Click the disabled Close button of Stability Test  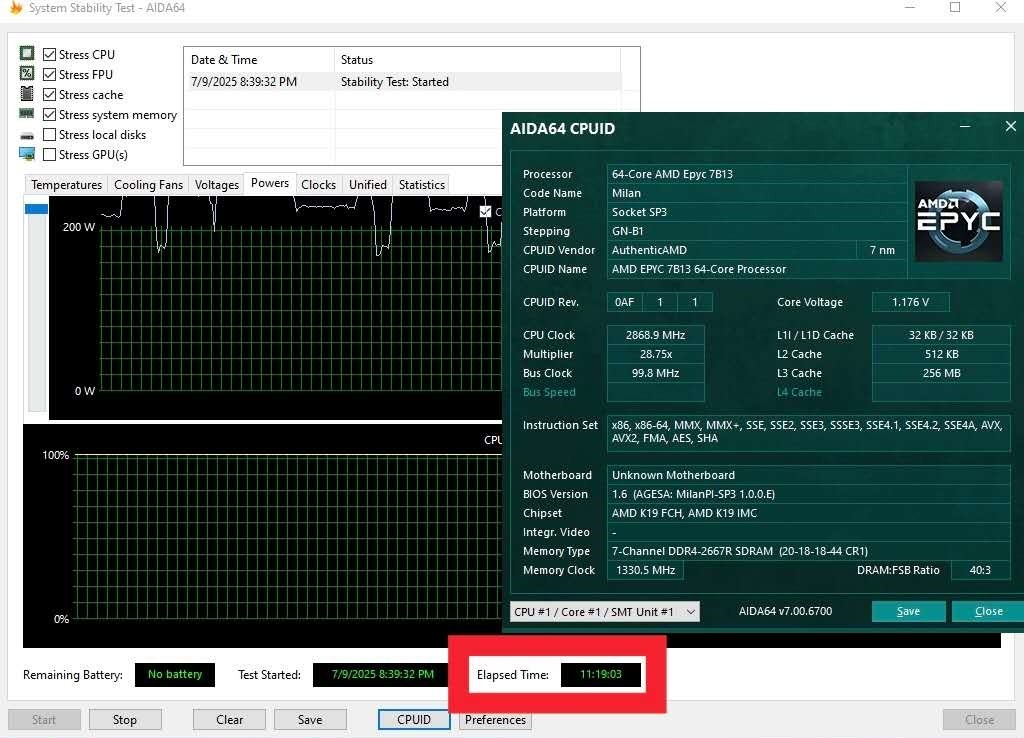pos(979,720)
